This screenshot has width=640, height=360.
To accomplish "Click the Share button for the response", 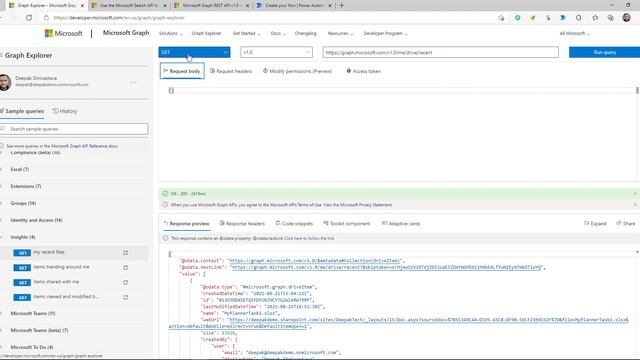I will point(626,224).
